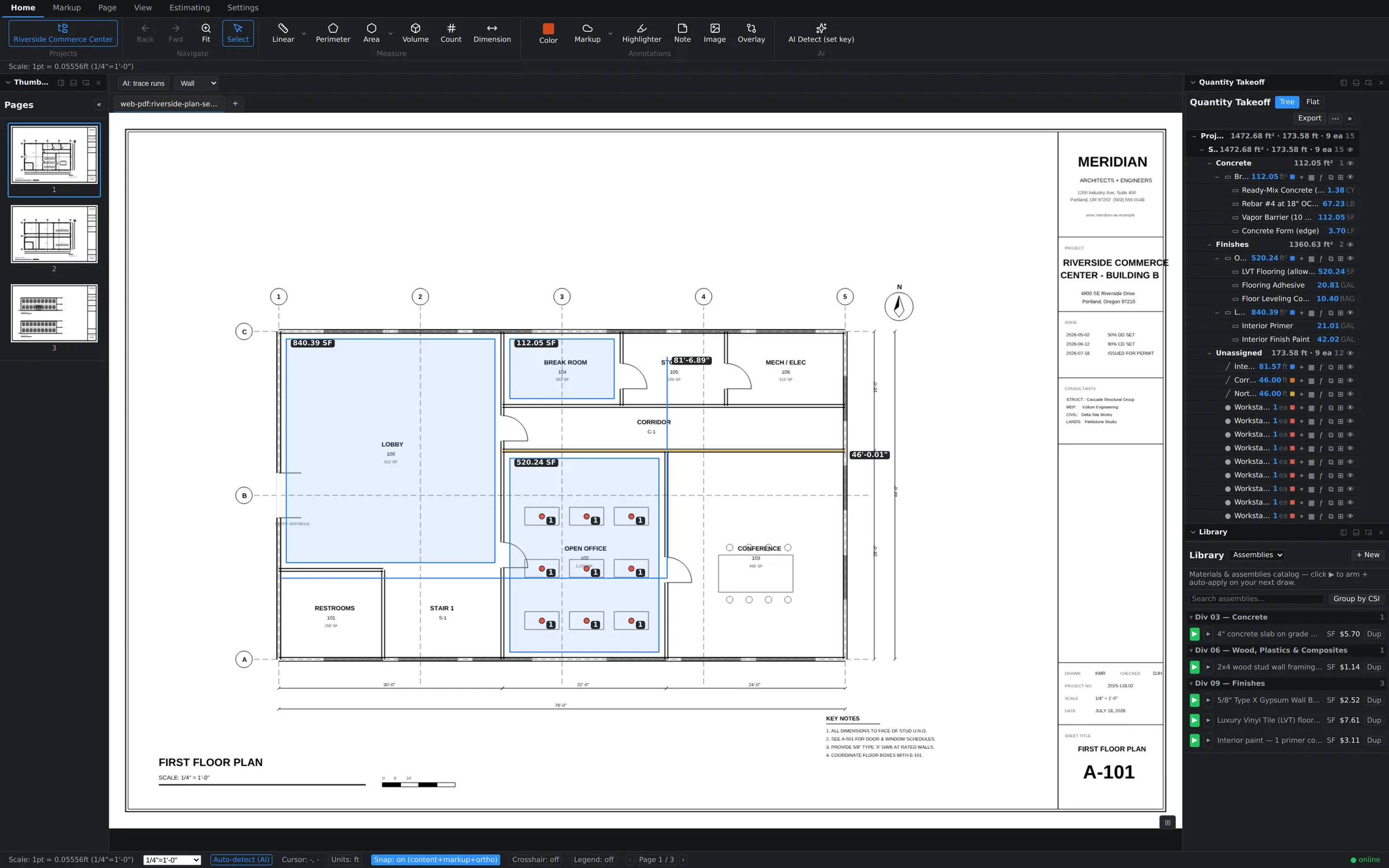Add a new document tab with plus
1389x868 pixels.
point(235,104)
